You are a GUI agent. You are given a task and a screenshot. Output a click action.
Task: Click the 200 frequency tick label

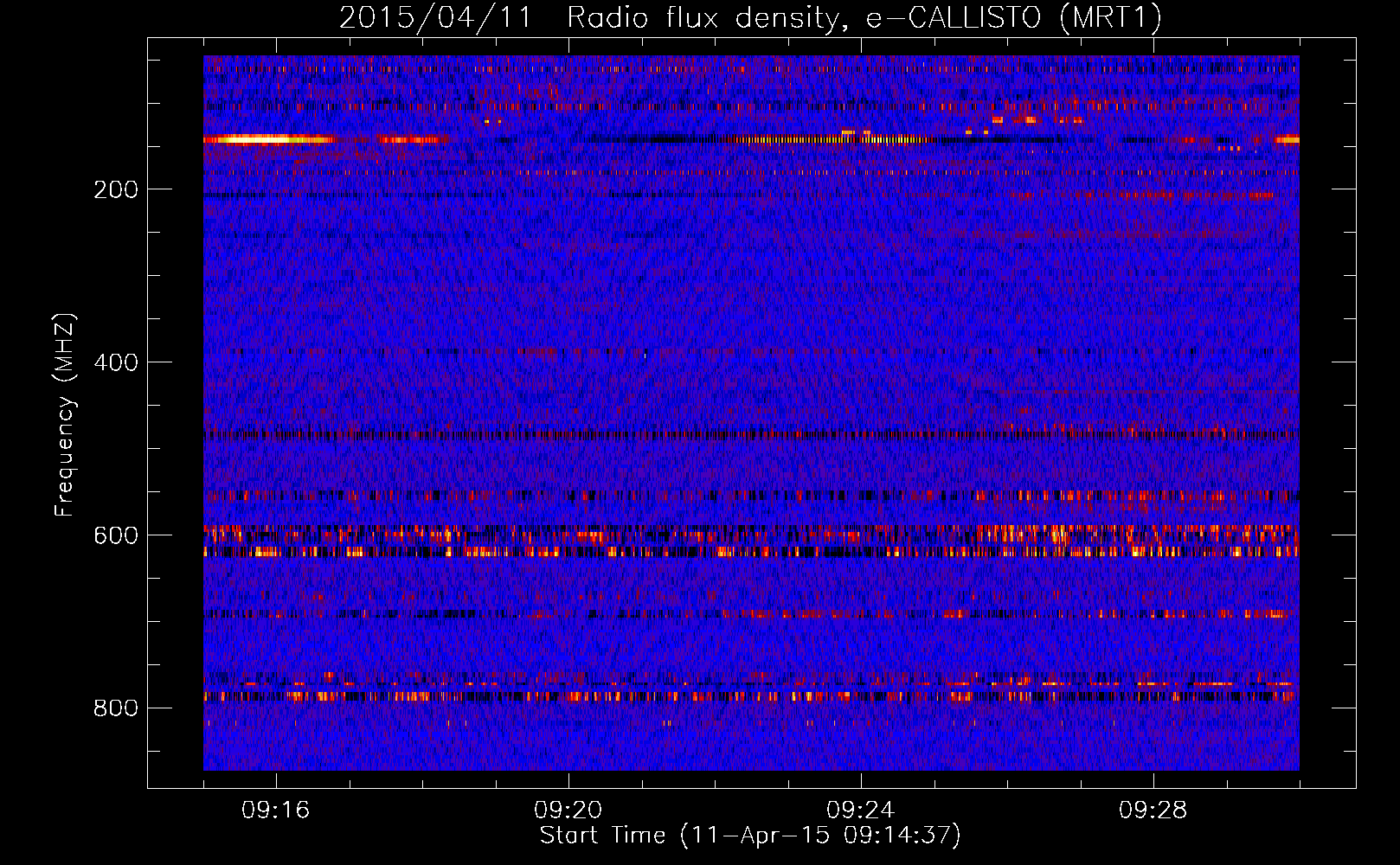(x=116, y=189)
